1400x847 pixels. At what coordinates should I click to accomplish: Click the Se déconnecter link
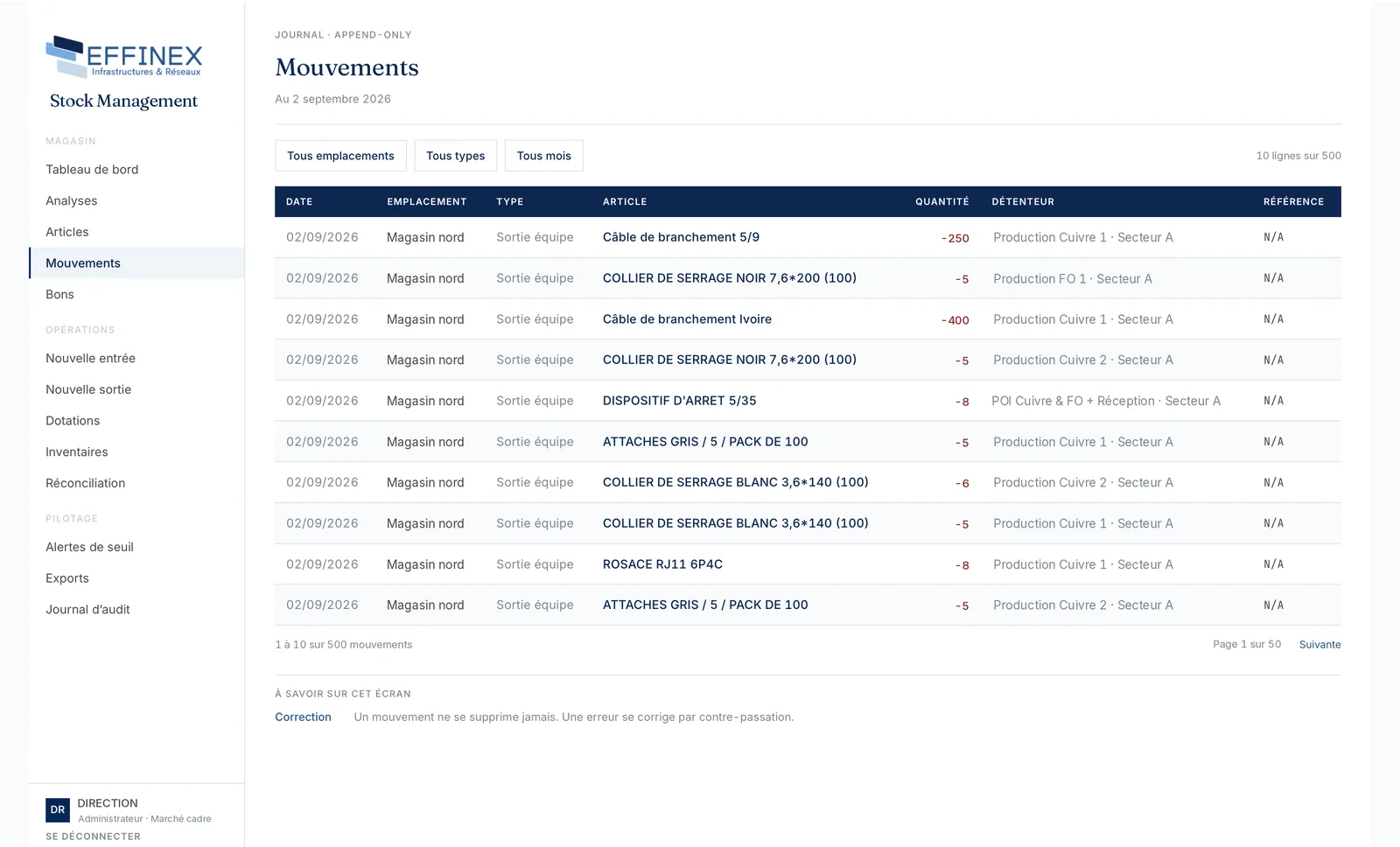click(93, 836)
